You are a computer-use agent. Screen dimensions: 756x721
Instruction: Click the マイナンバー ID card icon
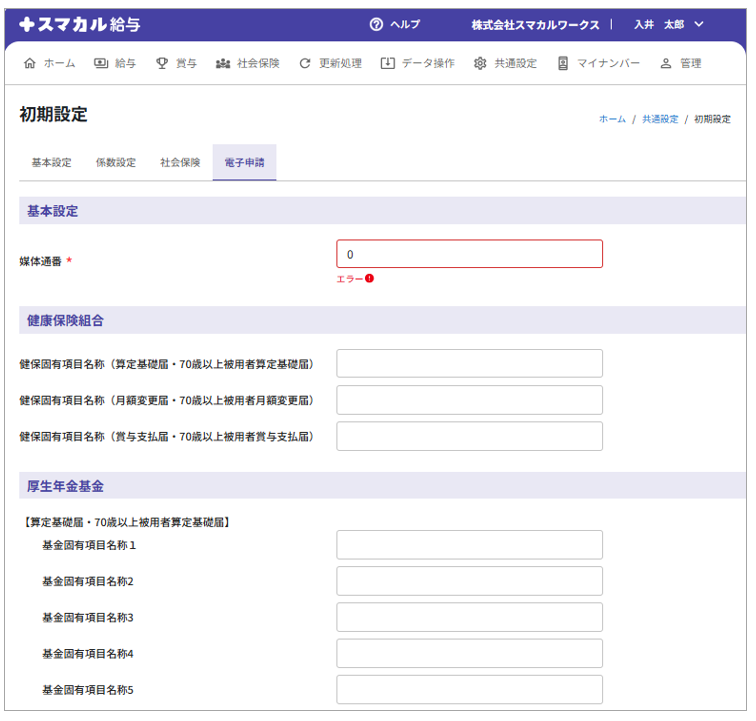click(563, 63)
